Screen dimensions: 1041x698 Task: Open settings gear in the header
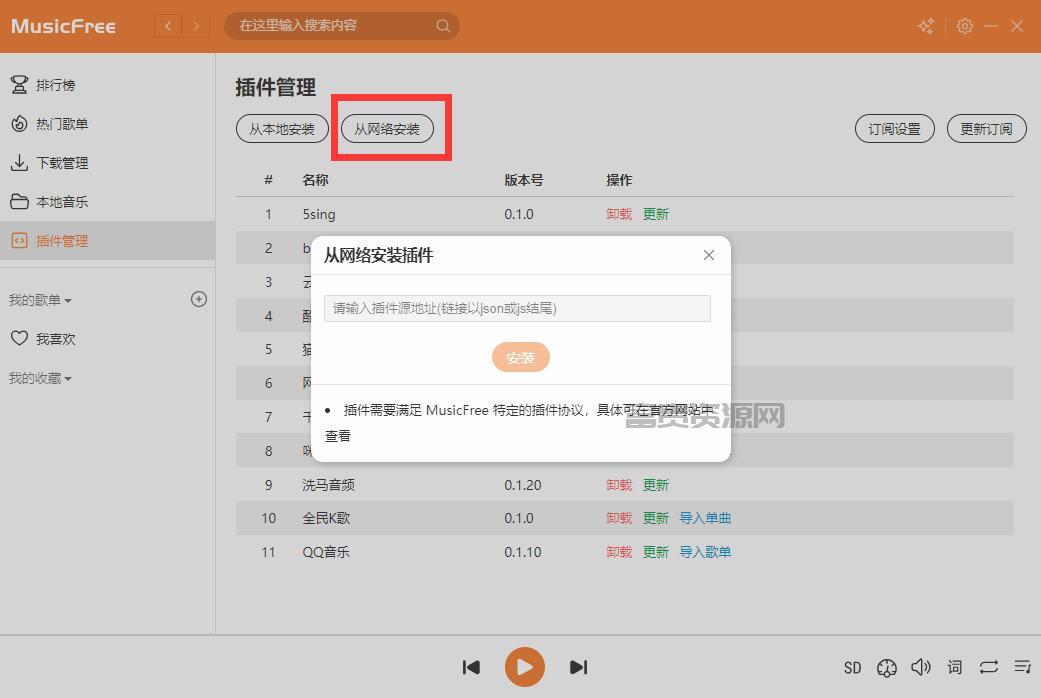coord(965,26)
